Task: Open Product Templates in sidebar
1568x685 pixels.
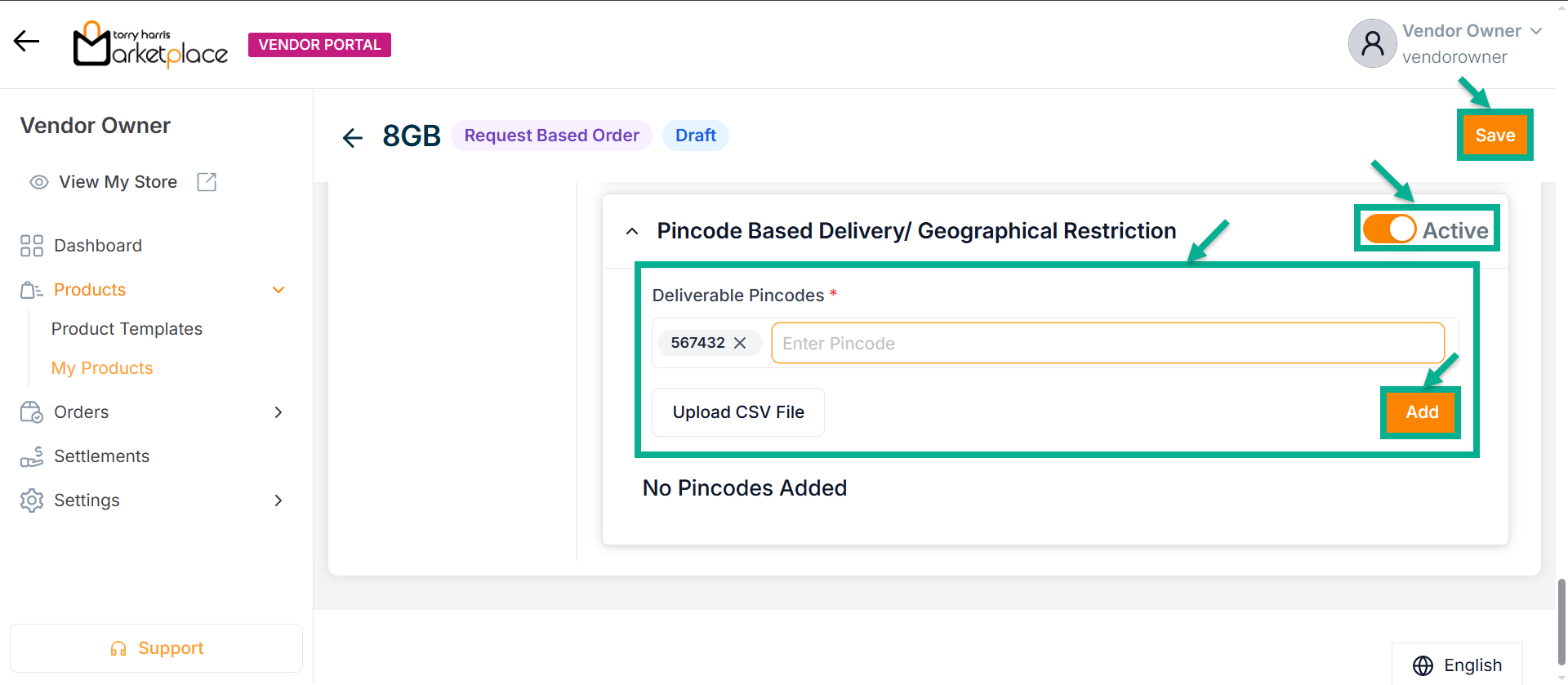Action: coord(127,329)
